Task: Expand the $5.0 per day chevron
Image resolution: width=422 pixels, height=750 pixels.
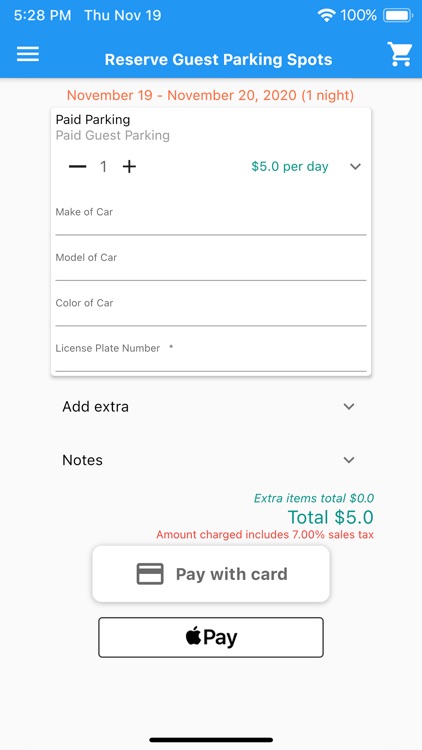Action: [x=355, y=166]
